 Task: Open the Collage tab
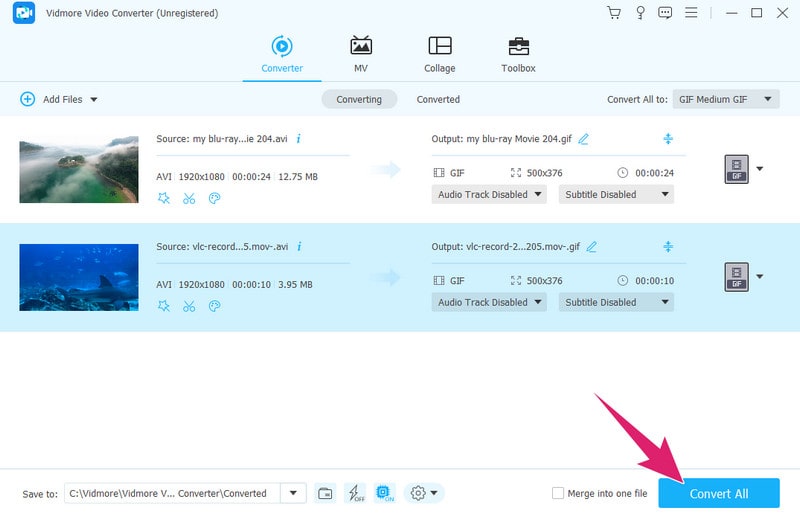point(439,54)
